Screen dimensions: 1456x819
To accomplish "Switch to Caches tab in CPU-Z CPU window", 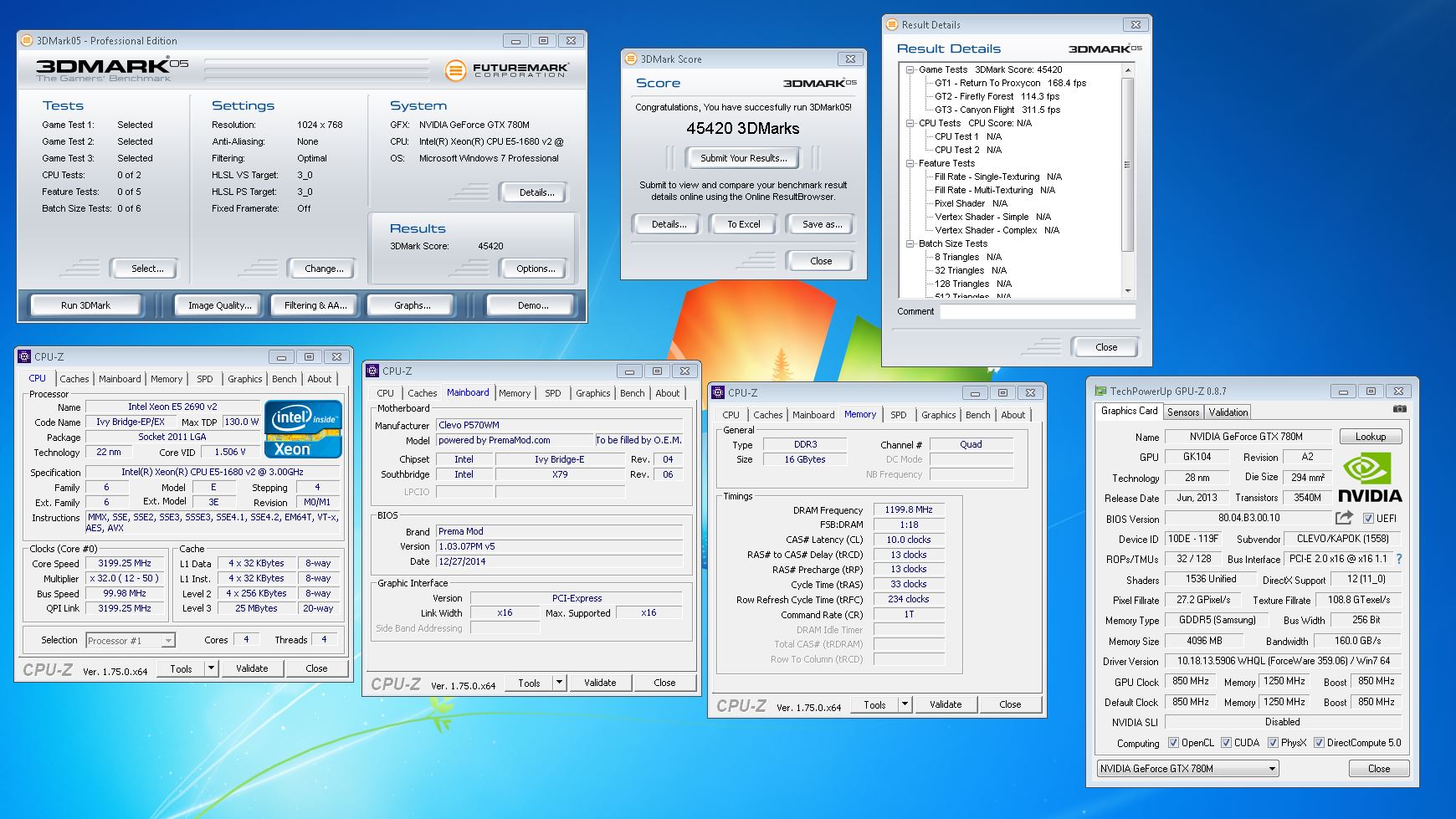I will [74, 379].
